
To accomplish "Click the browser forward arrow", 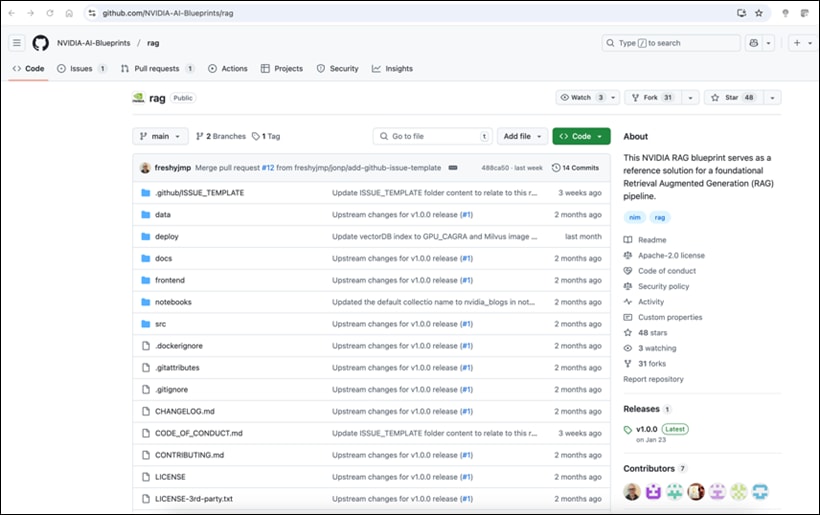I will click(x=30, y=13).
